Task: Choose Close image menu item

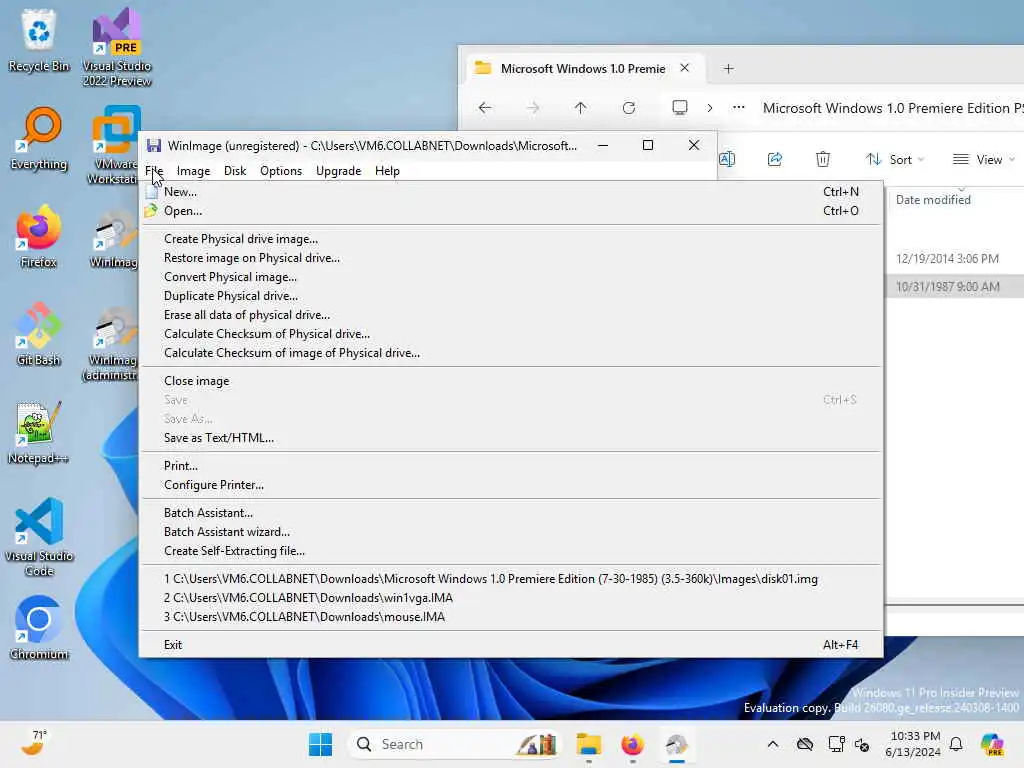Action: tap(511, 381)
